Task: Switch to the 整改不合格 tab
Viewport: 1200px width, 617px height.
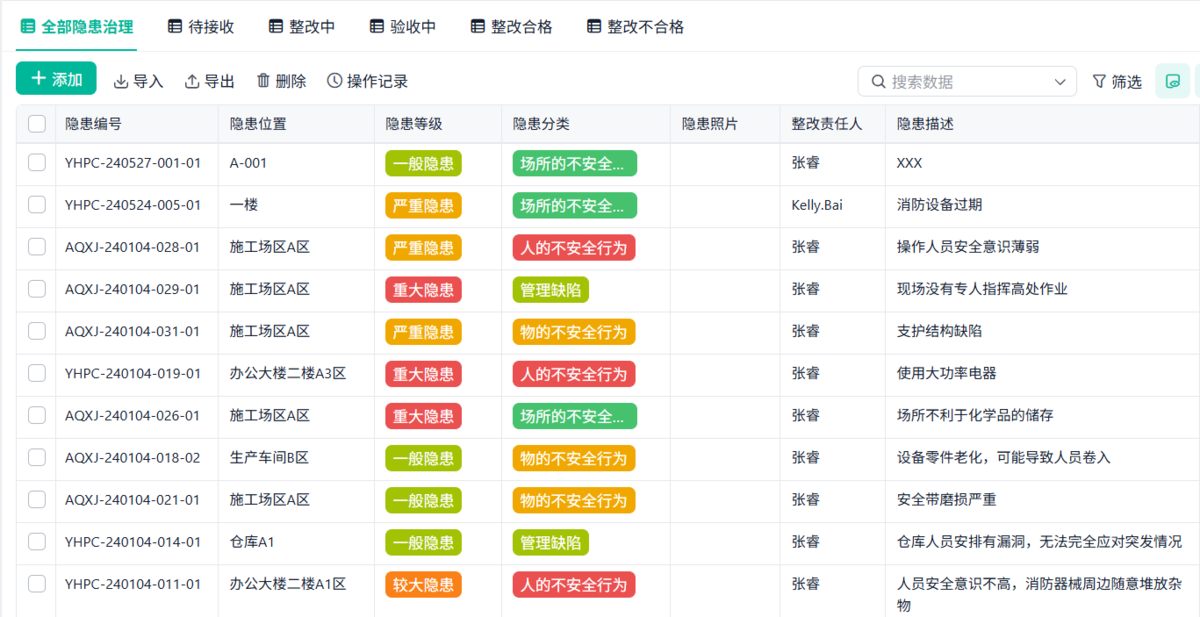Action: pyautogui.click(x=635, y=27)
